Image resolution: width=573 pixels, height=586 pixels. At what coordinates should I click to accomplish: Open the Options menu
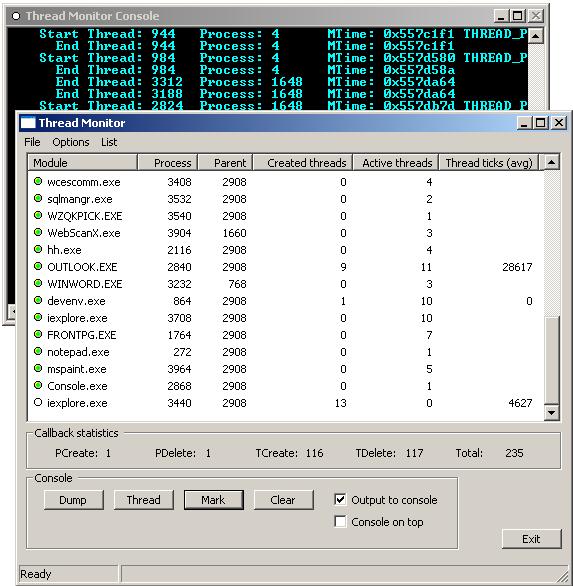tap(71, 142)
